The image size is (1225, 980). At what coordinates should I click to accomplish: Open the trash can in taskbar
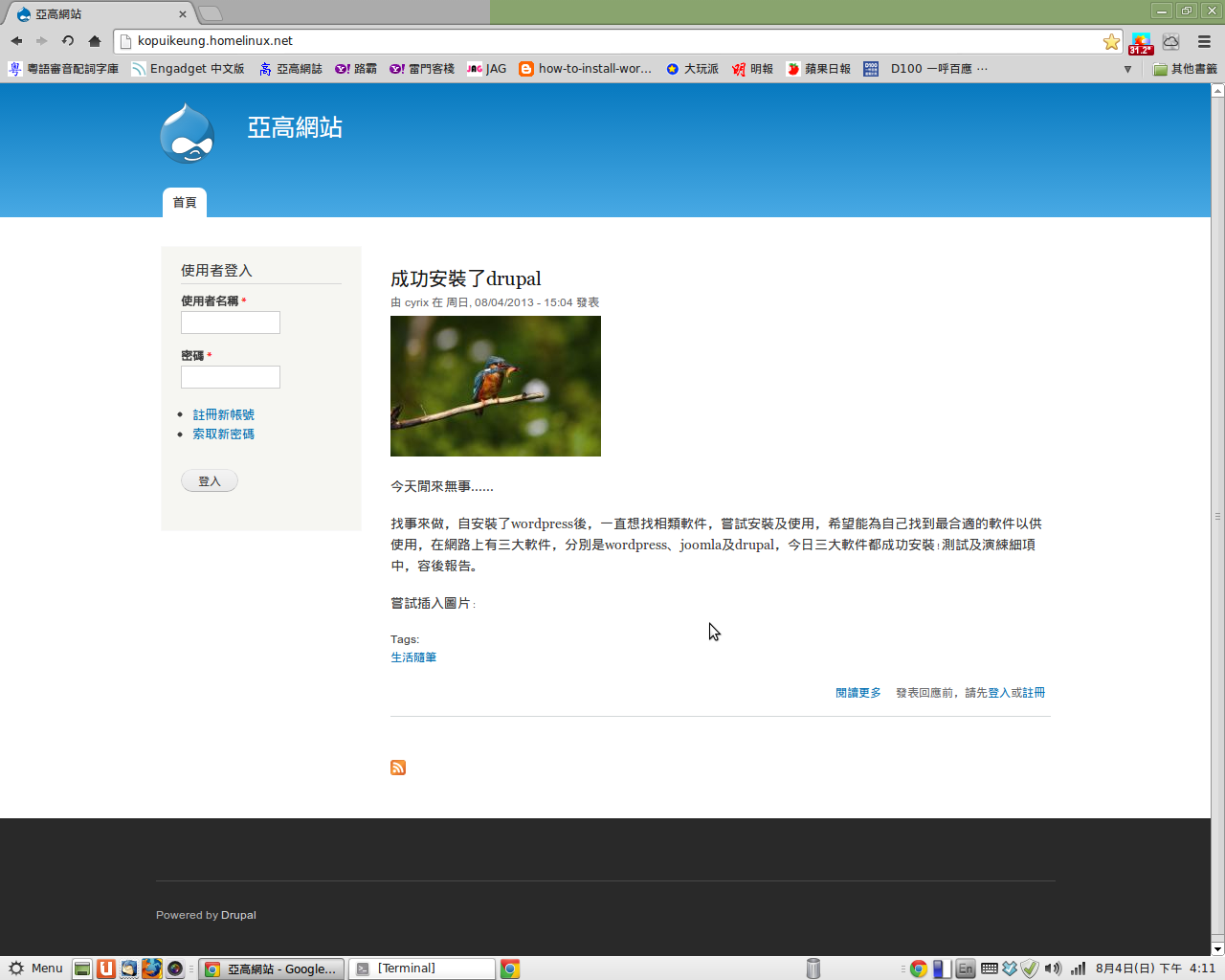point(813,969)
